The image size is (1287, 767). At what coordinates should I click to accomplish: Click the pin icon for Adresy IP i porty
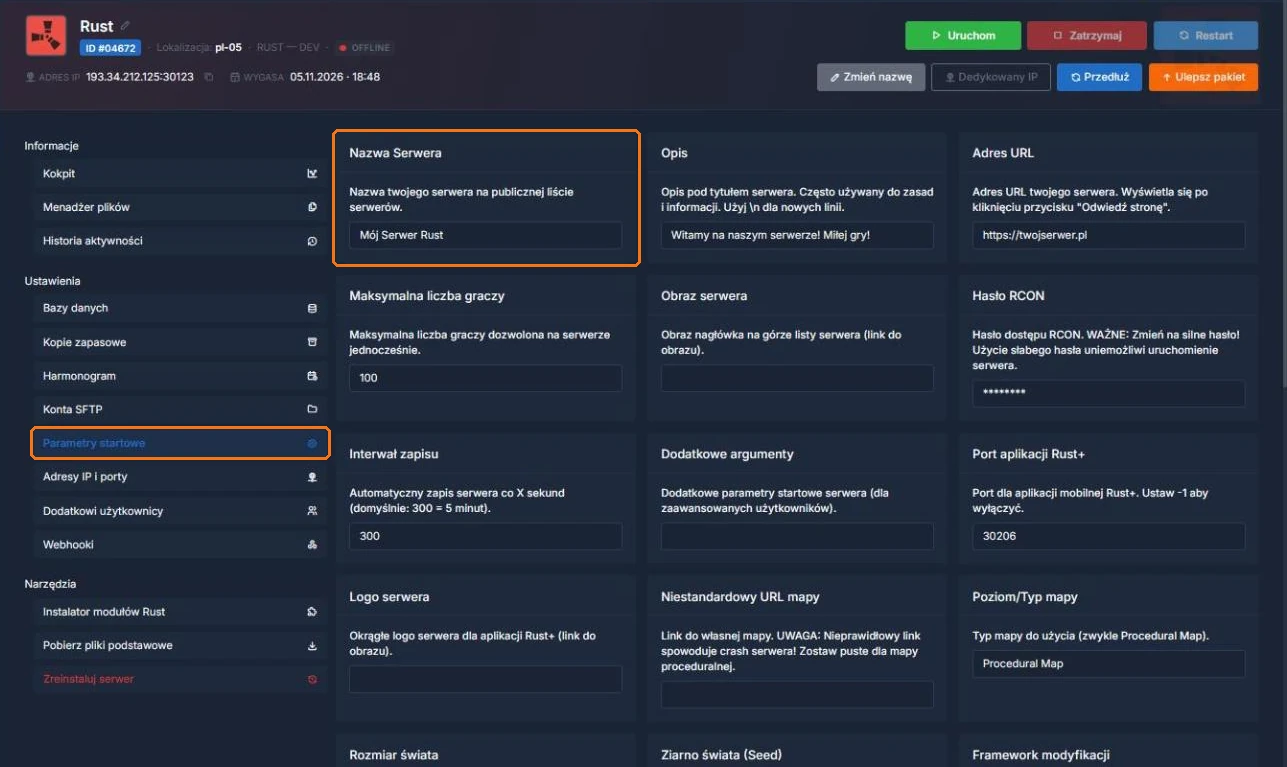[x=312, y=477]
